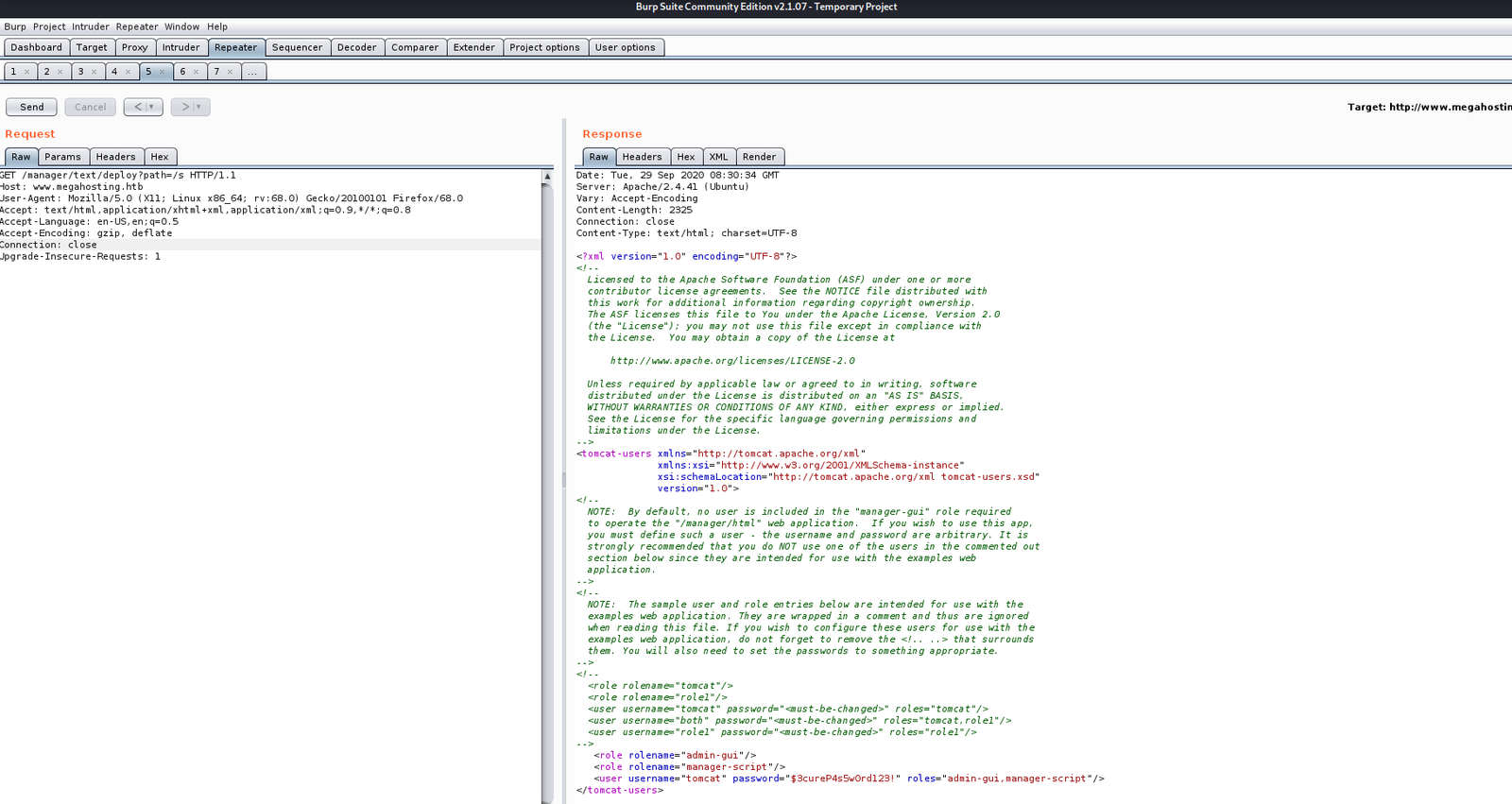1512x804 pixels.
Task: Open the Project menu
Action: pos(49,26)
